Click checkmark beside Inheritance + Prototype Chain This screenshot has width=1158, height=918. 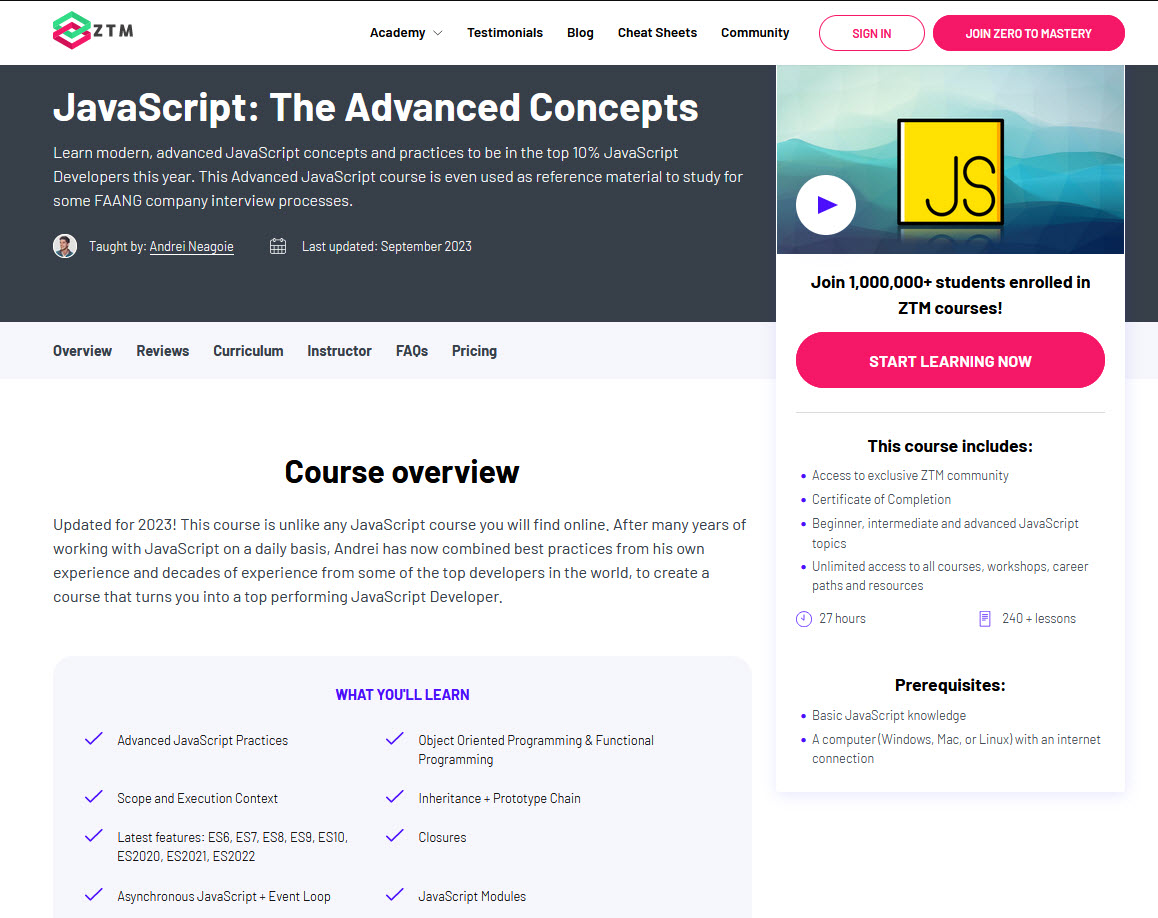tap(395, 797)
